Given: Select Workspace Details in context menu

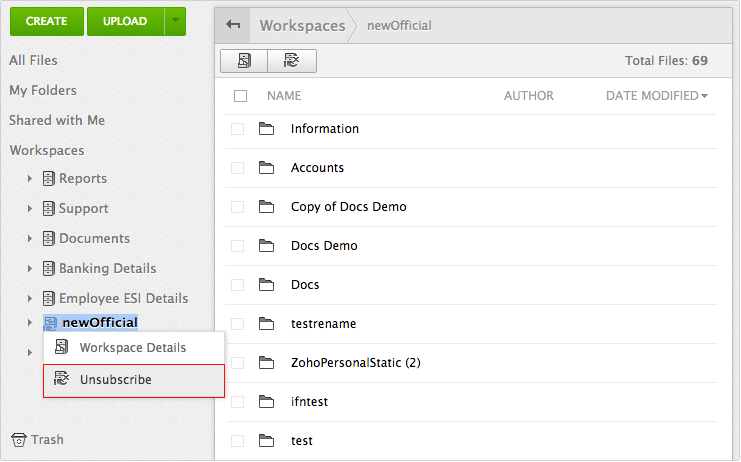Looking at the screenshot, I should pyautogui.click(x=132, y=348).
